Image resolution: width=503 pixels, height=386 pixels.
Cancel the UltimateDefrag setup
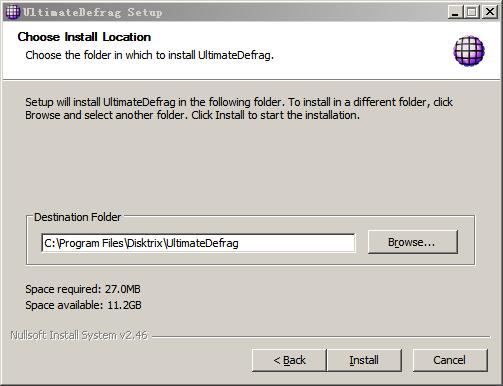pos(450,360)
